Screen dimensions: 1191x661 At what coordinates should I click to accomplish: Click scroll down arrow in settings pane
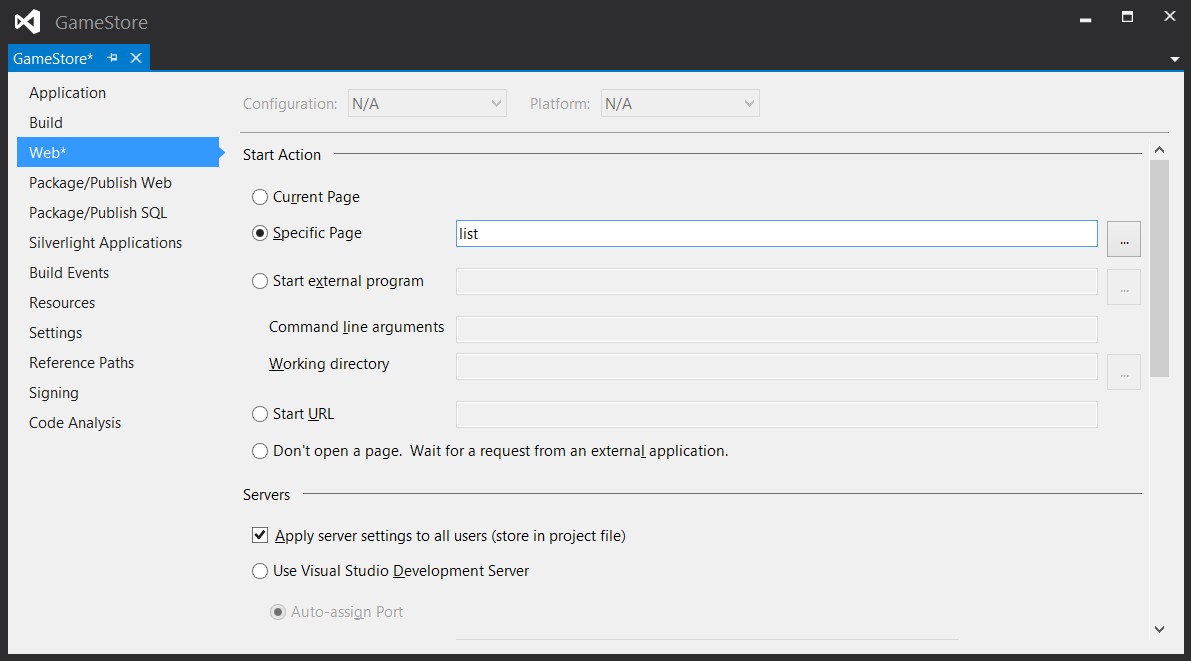(1159, 629)
